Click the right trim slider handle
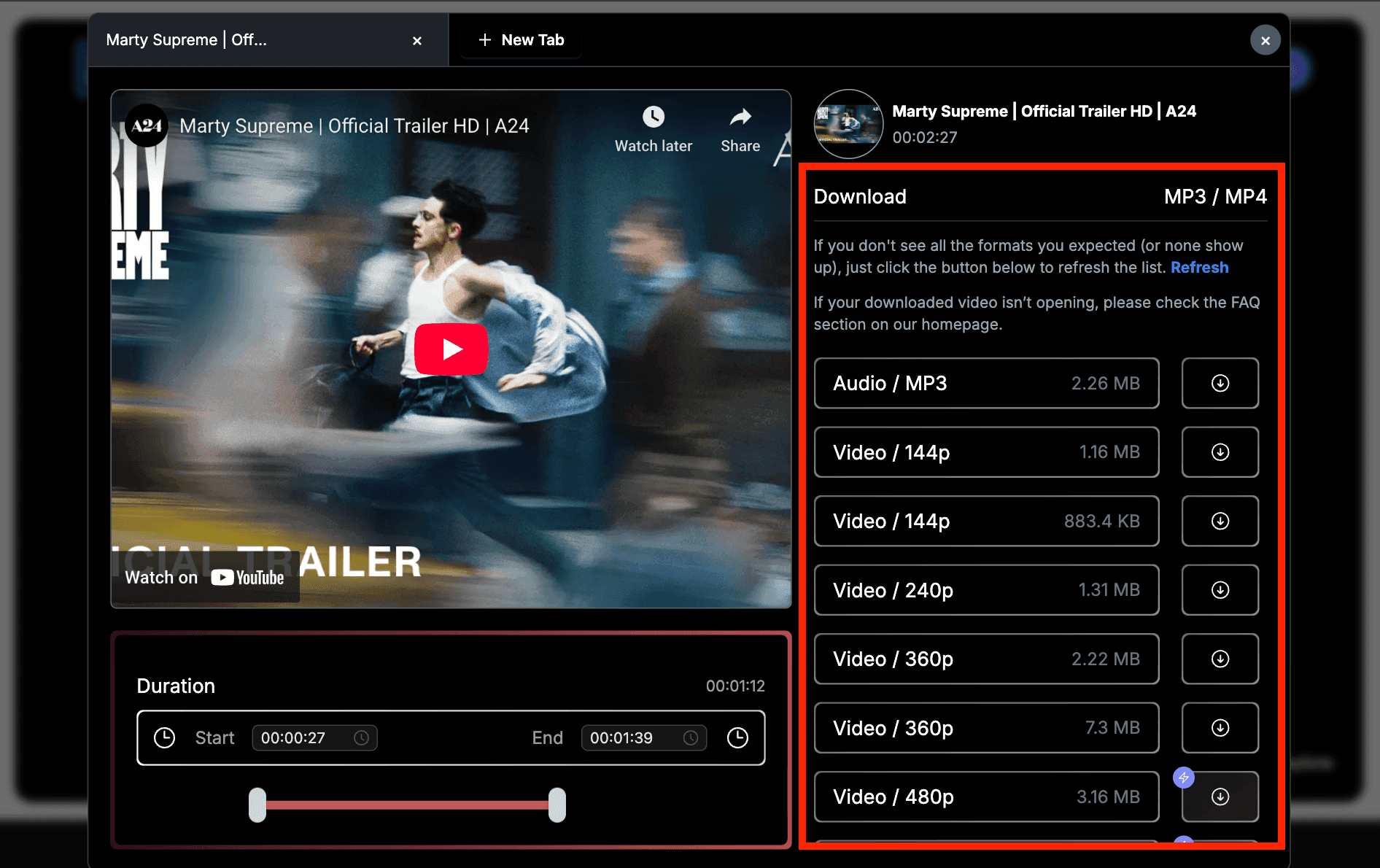1380x868 pixels. (557, 805)
